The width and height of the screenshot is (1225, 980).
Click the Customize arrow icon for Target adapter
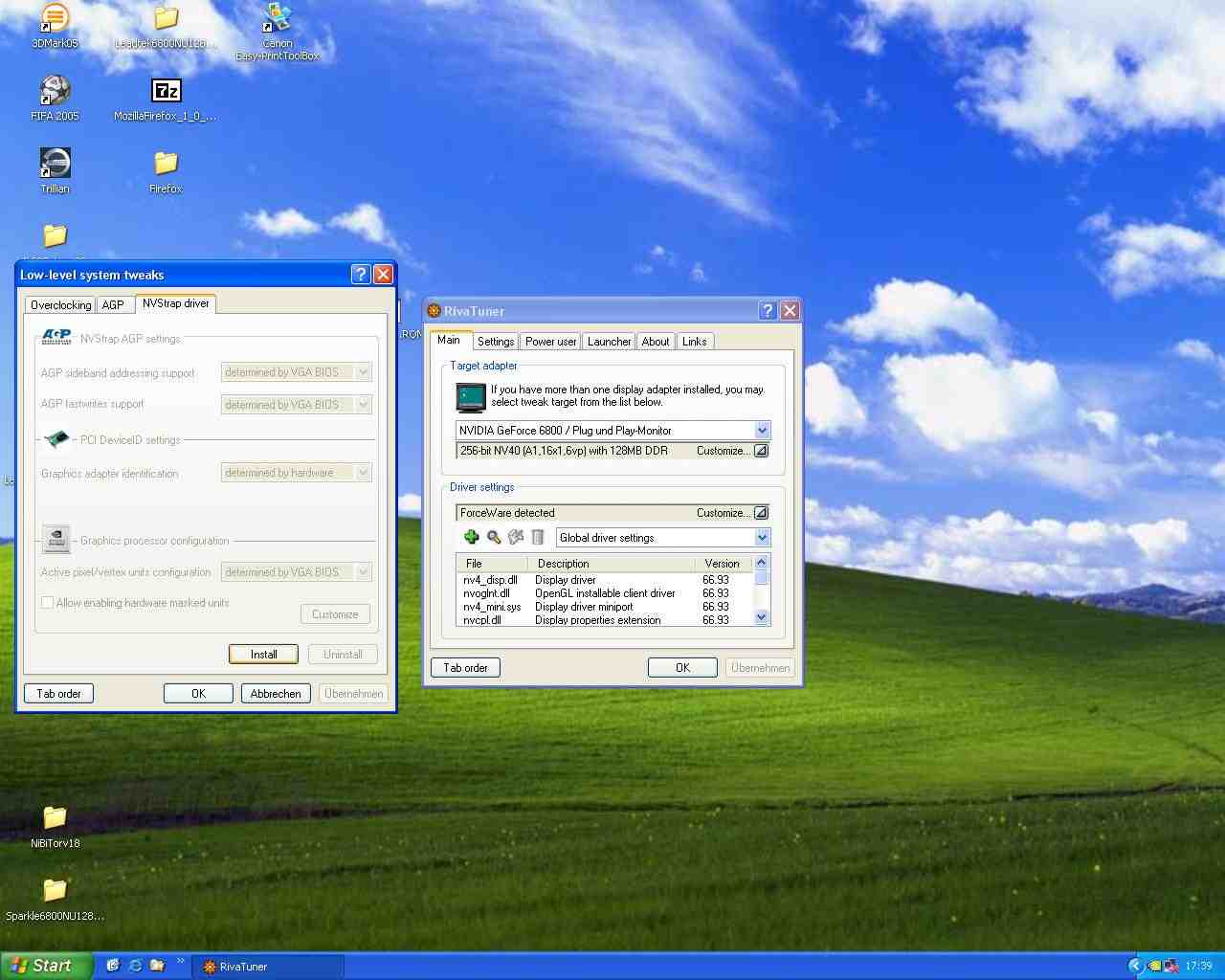pos(761,451)
